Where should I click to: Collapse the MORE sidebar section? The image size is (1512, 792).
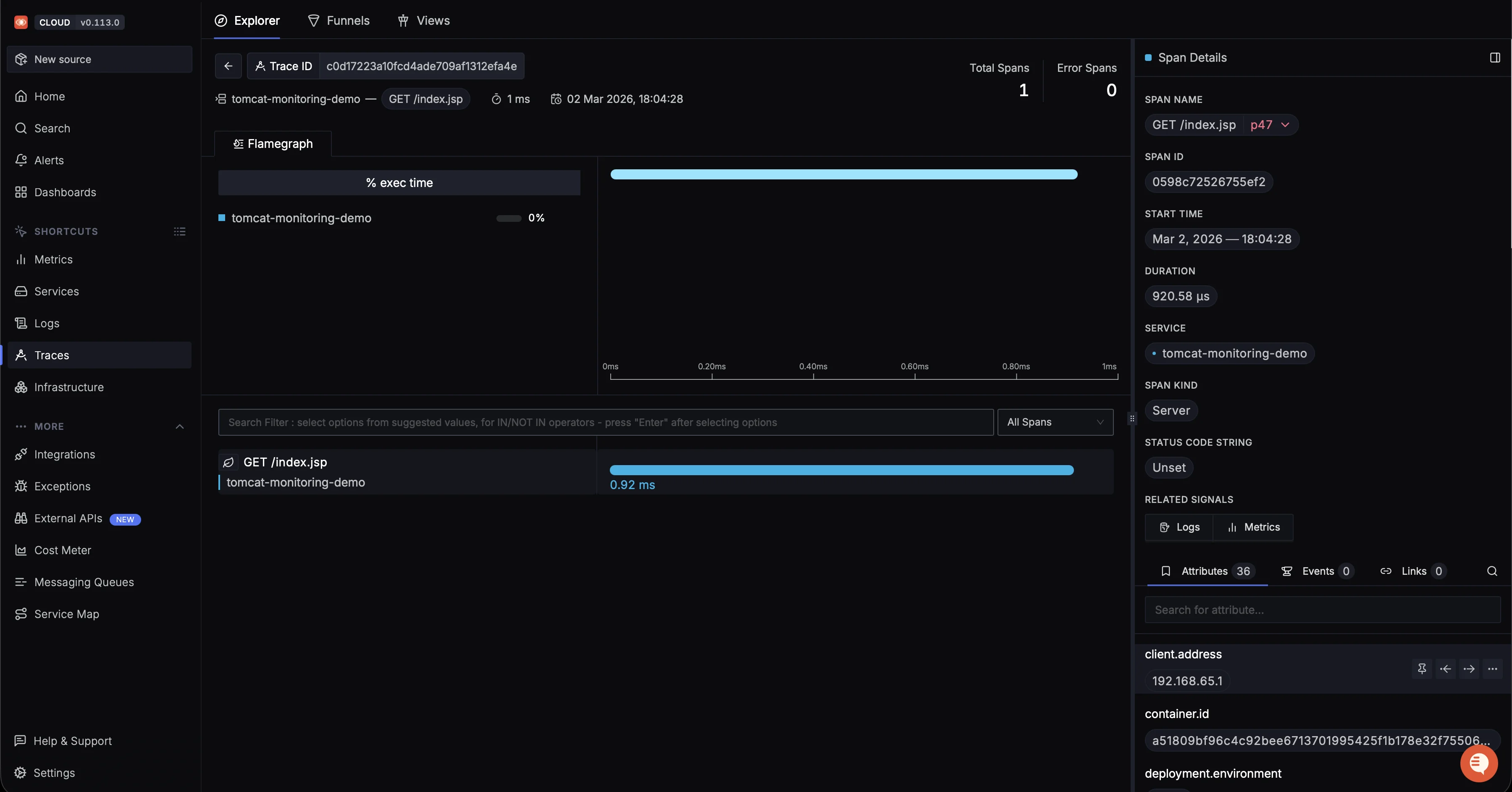tap(180, 427)
